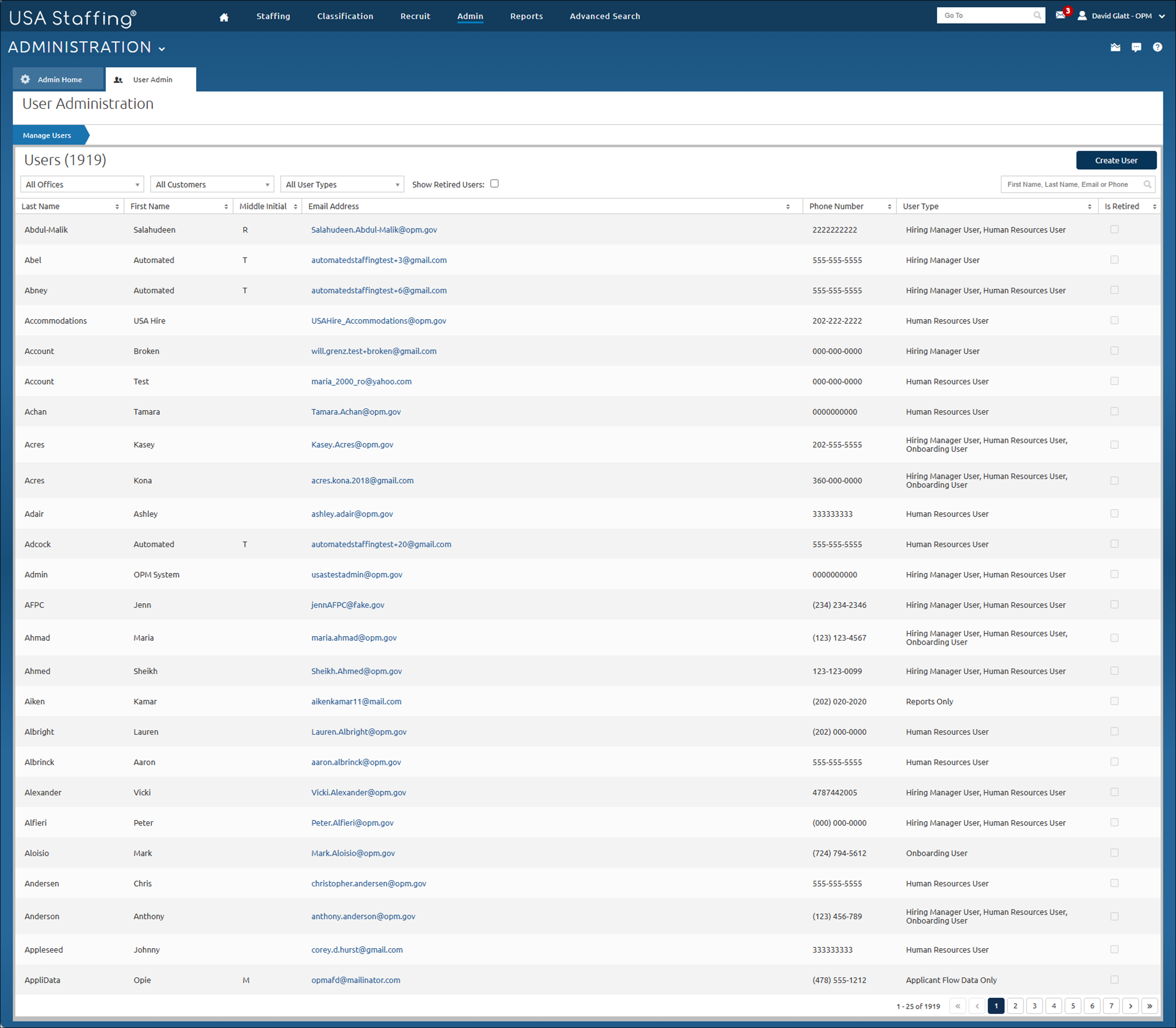Select phone number 4787442005
The width and height of the screenshot is (1176, 1028).
tap(834, 792)
